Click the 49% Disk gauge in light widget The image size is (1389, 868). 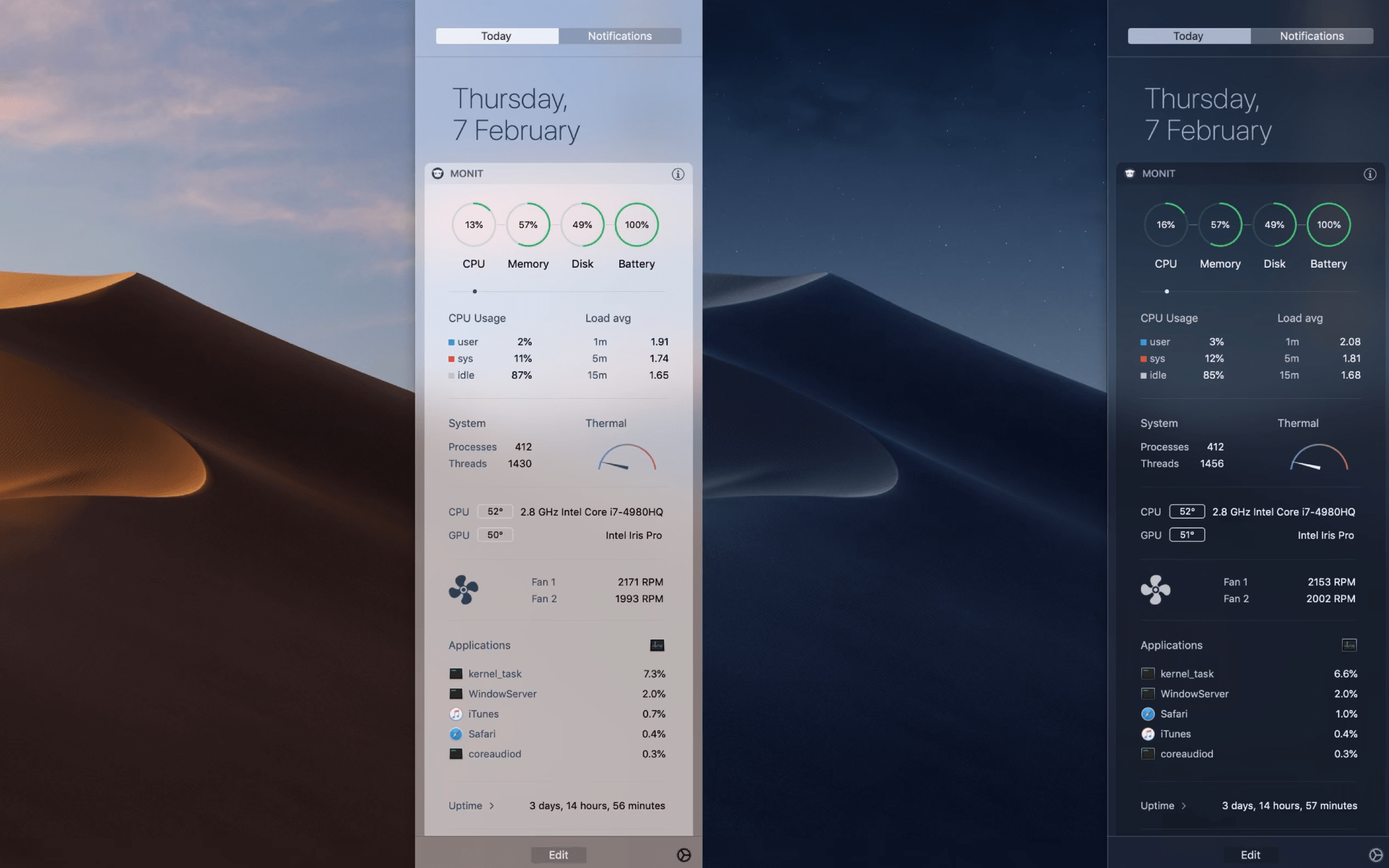pyautogui.click(x=582, y=224)
